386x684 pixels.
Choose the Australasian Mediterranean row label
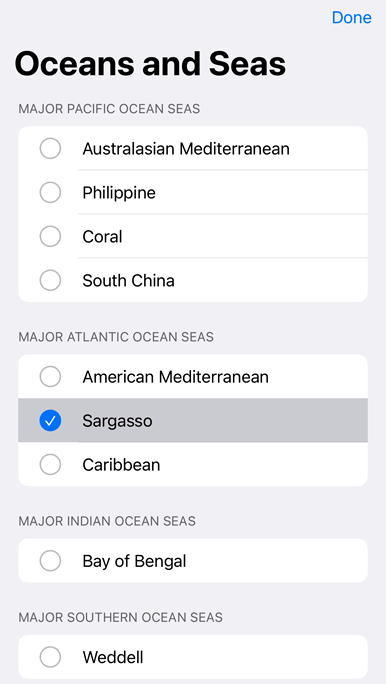click(x=186, y=149)
